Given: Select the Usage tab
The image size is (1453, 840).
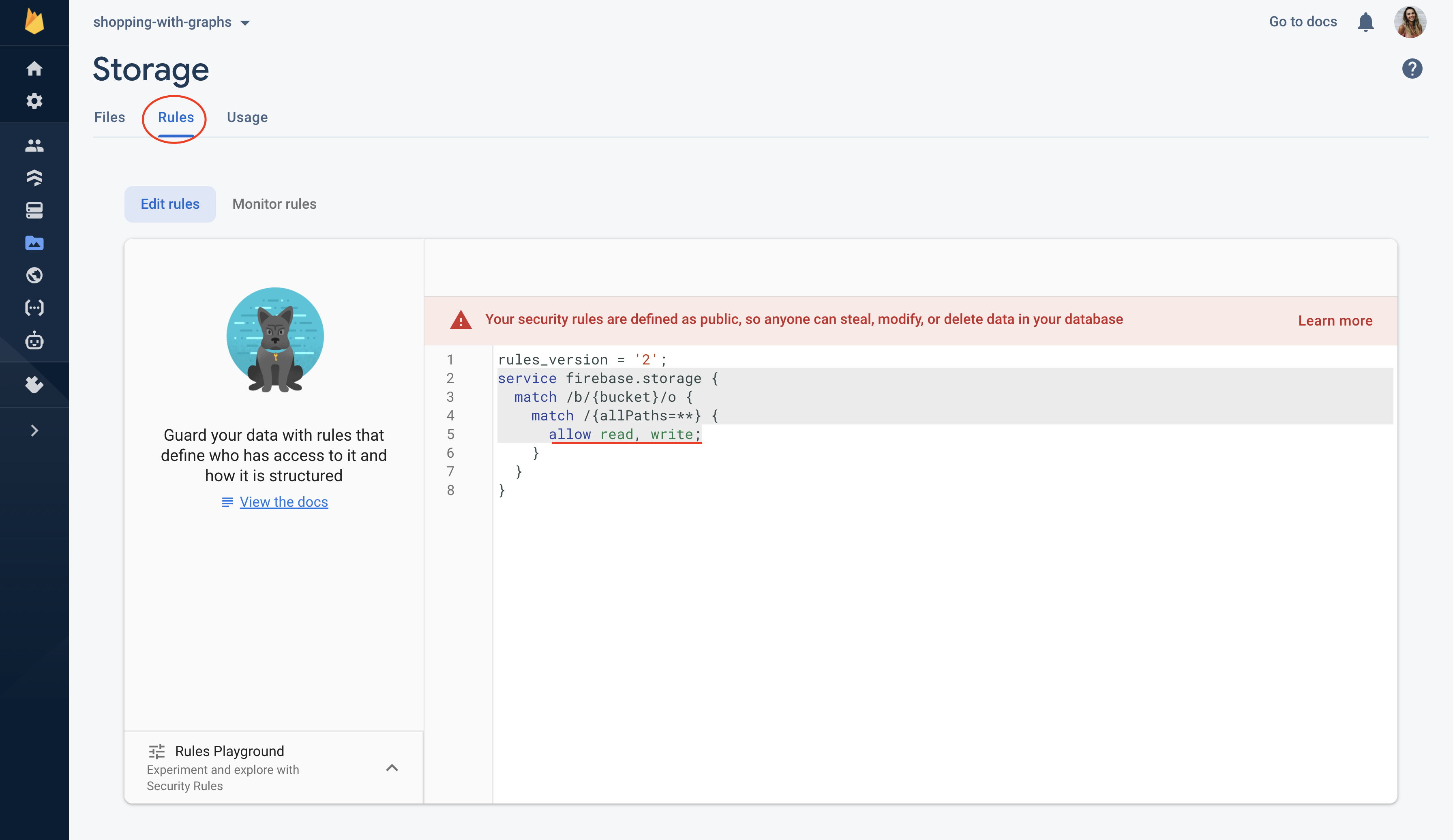Looking at the screenshot, I should click(247, 117).
